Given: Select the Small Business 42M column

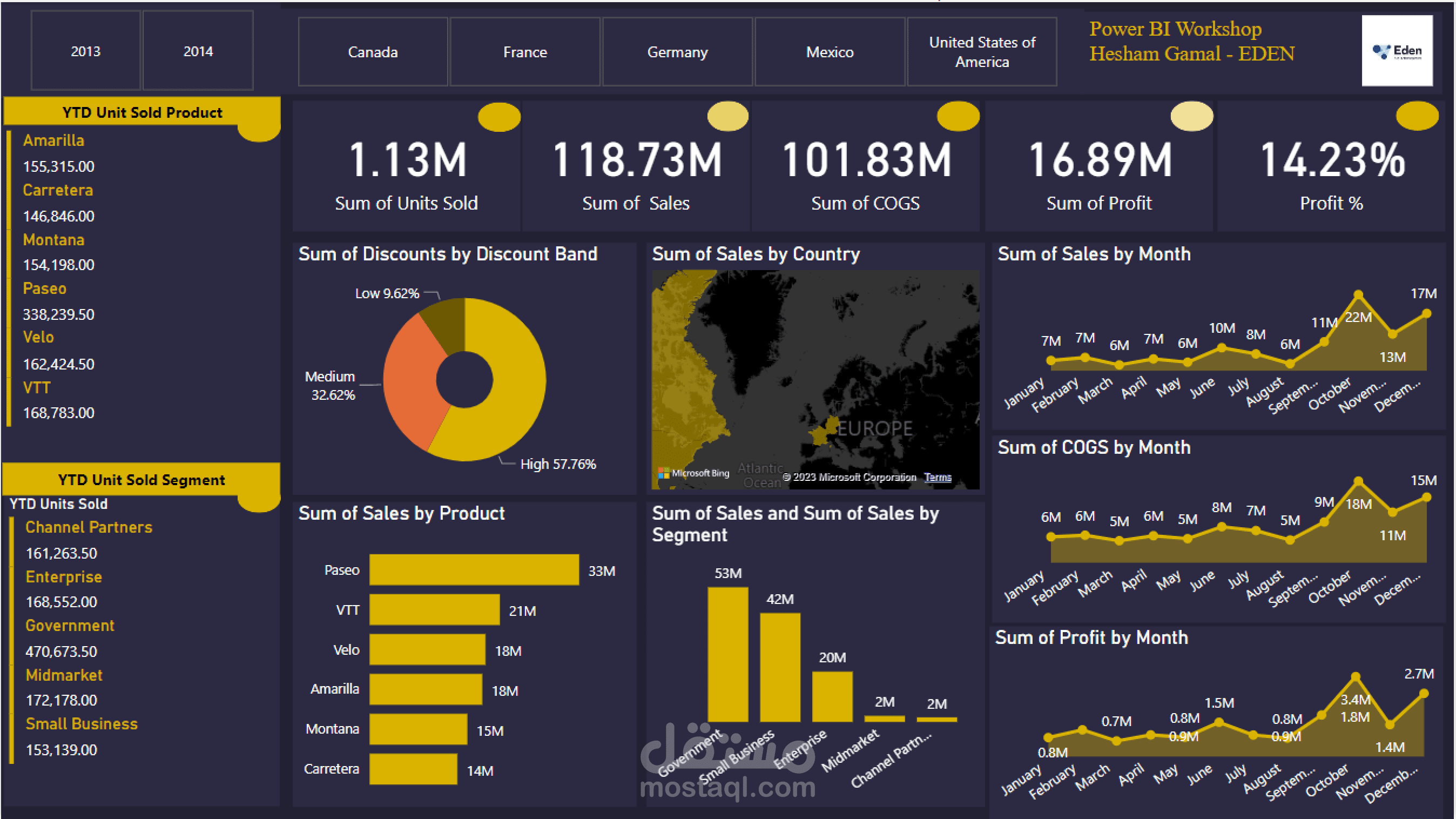Looking at the screenshot, I should [780, 668].
